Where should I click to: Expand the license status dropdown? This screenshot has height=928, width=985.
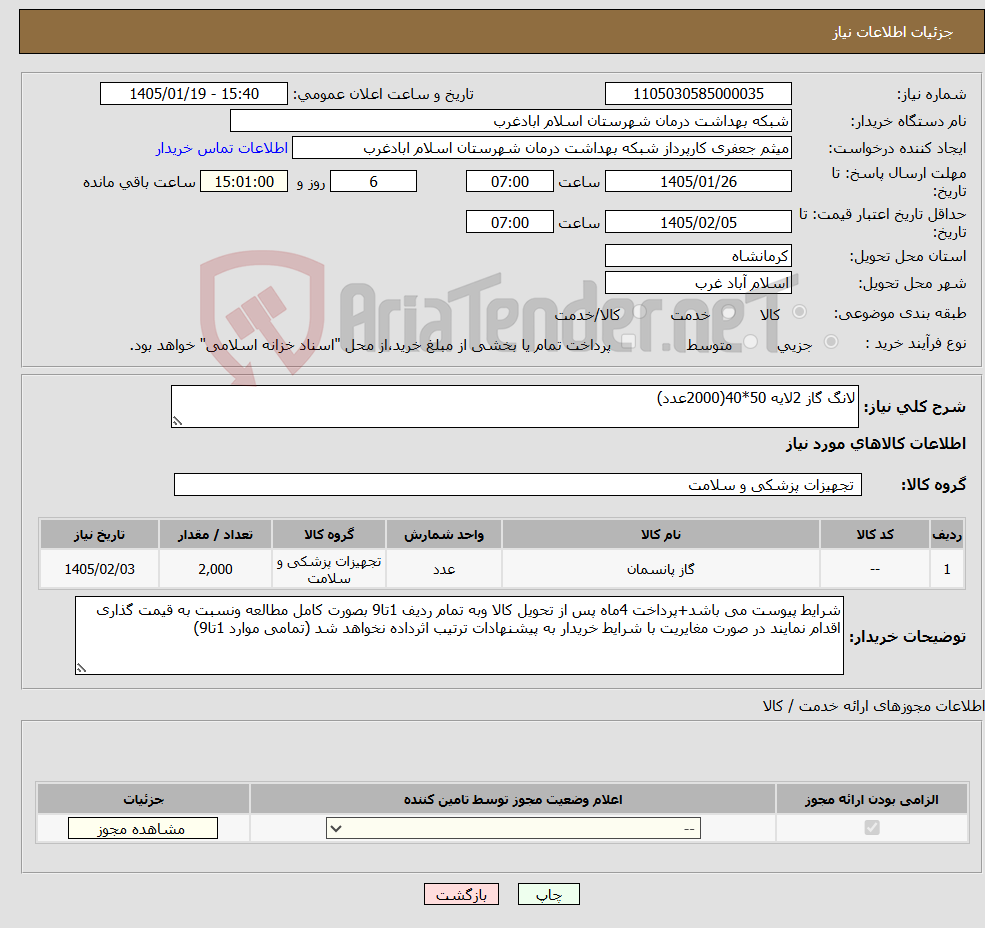click(513, 828)
